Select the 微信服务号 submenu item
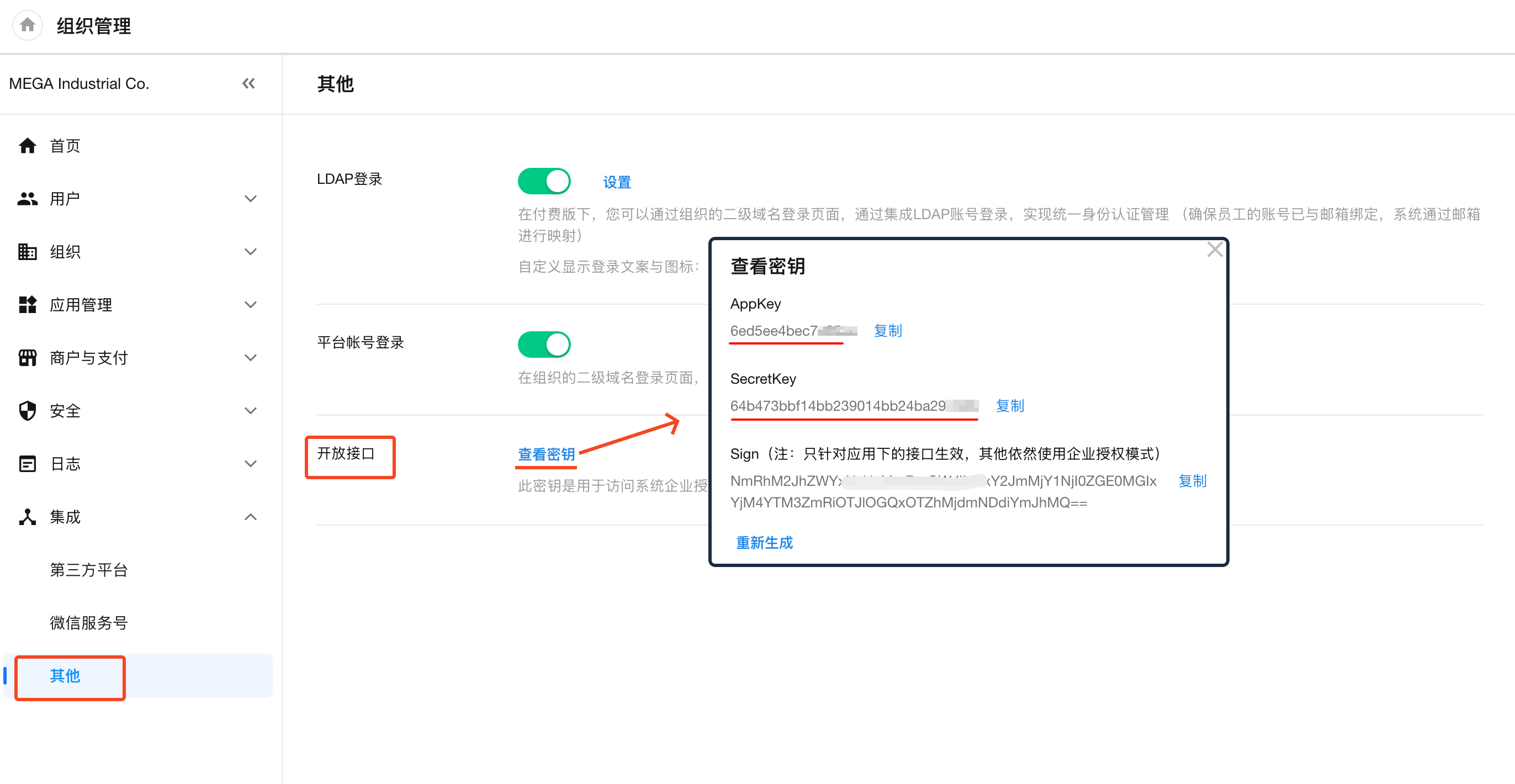Viewport: 1515px width, 784px height. coord(89,622)
